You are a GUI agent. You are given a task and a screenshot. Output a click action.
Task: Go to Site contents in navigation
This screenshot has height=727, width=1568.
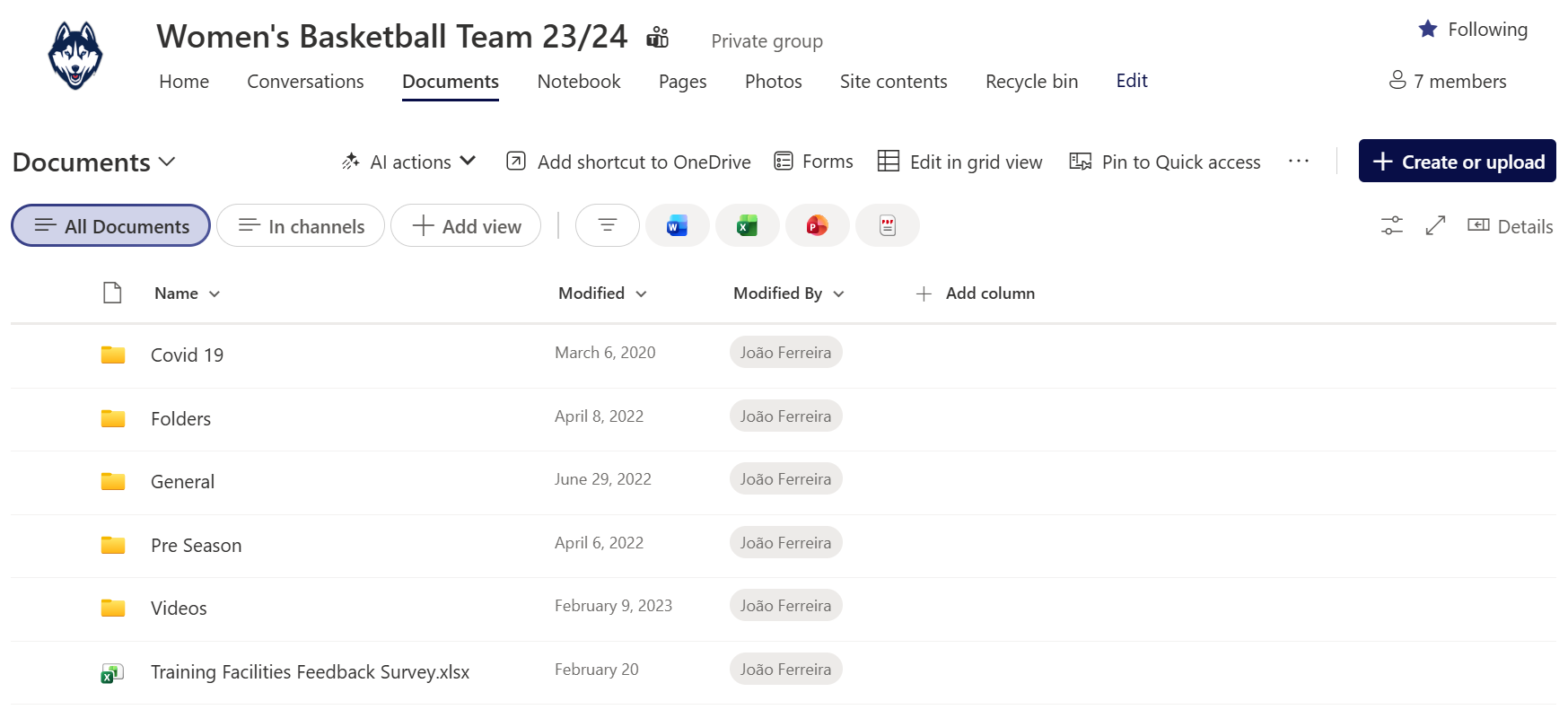tap(893, 82)
